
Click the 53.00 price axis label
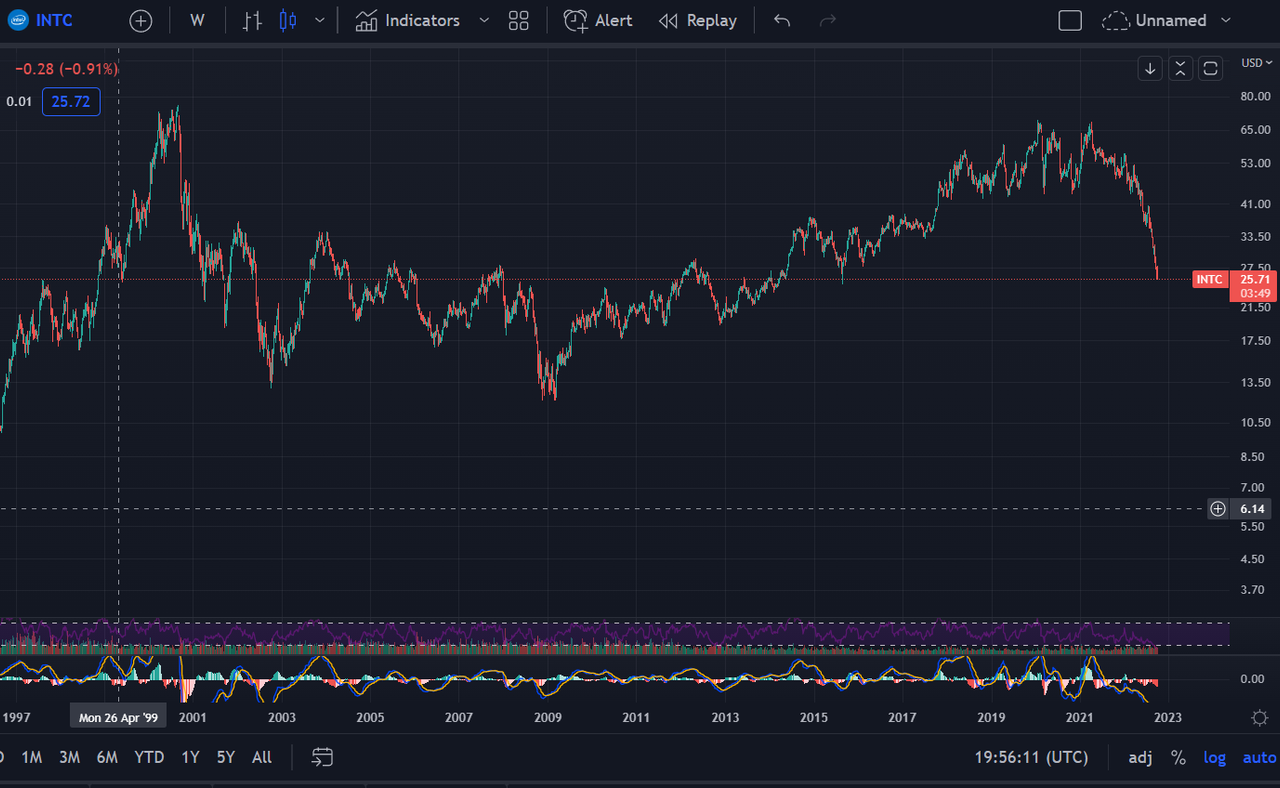[x=1255, y=163]
